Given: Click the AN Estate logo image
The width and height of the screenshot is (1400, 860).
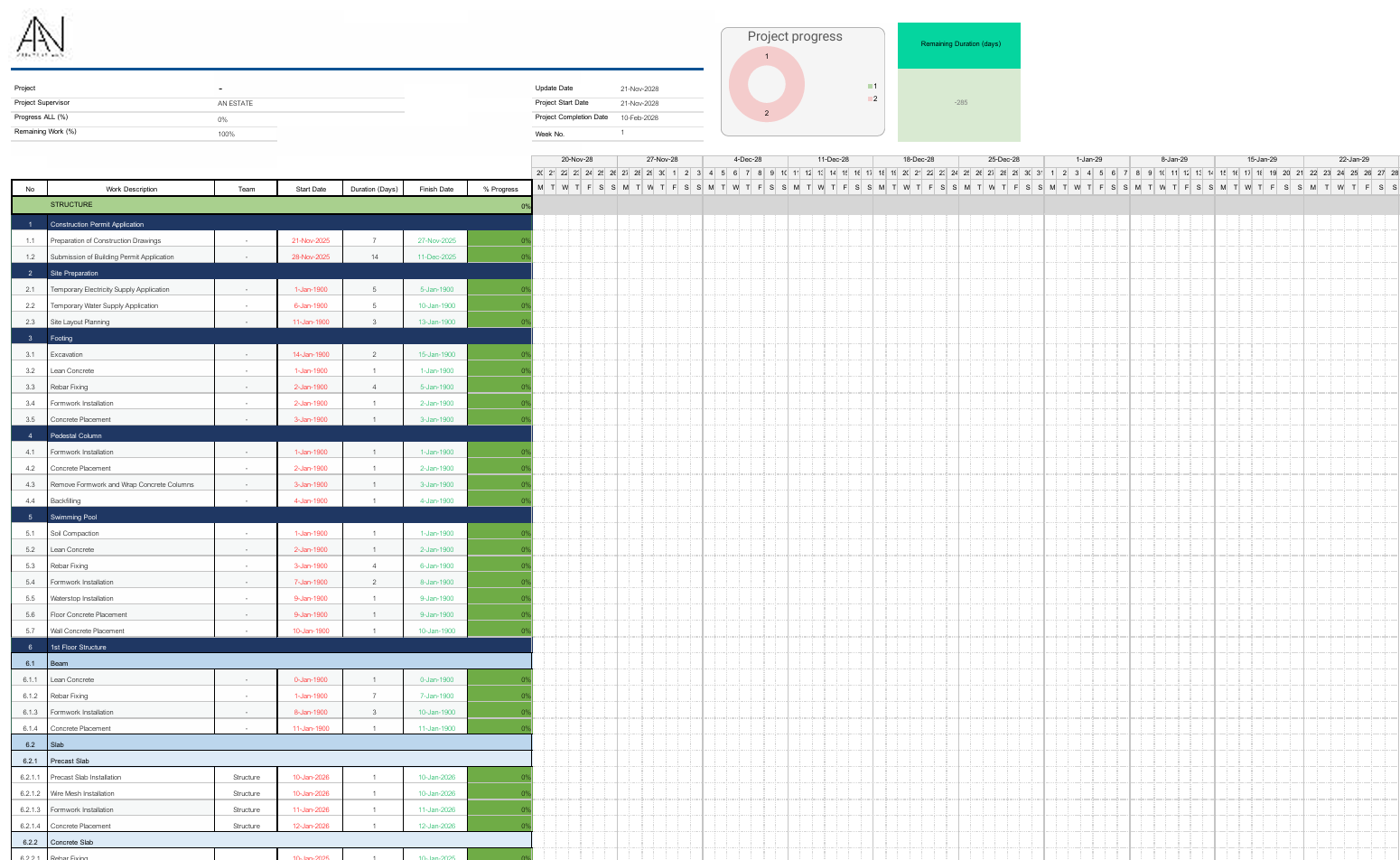Looking at the screenshot, I should [x=41, y=37].
